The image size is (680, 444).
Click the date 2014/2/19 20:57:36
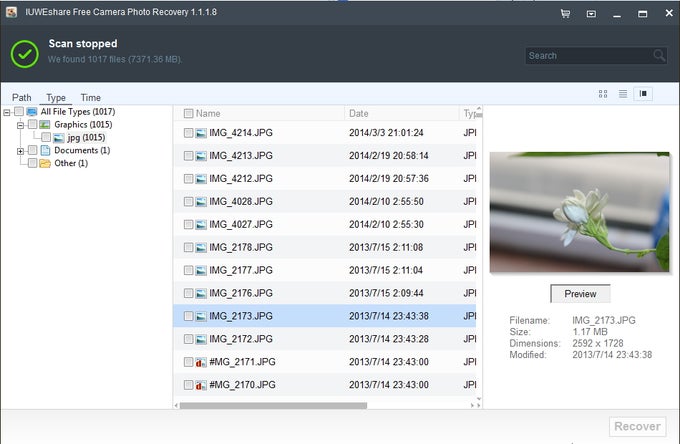(x=389, y=179)
